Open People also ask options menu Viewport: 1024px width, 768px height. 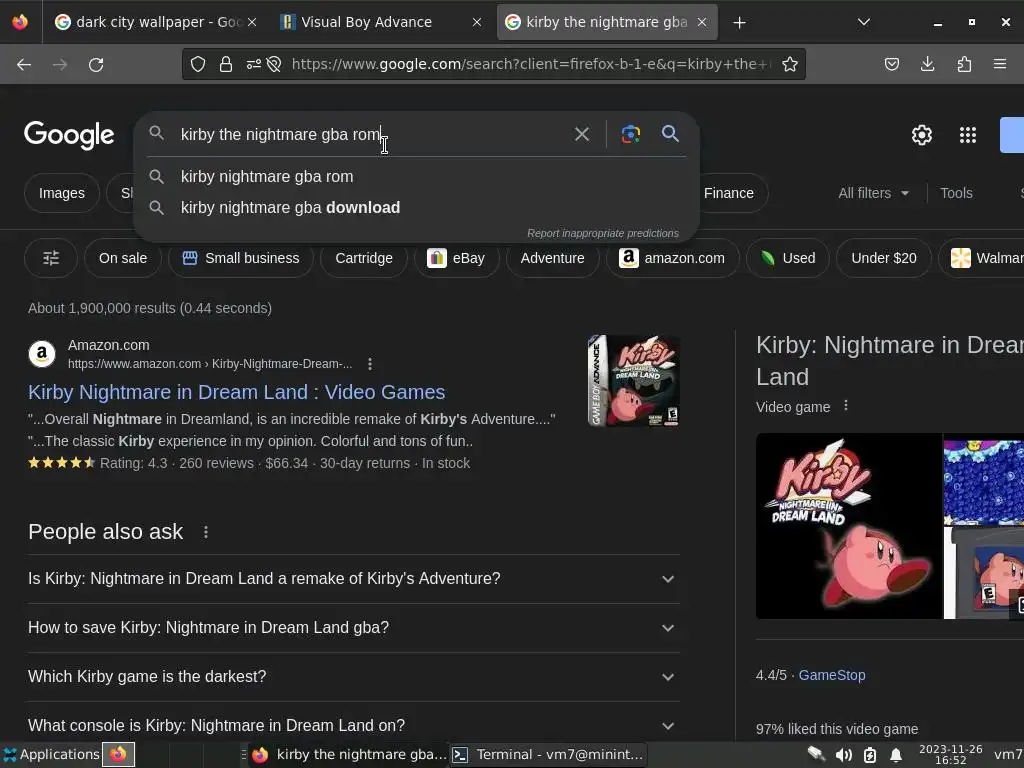[x=206, y=532]
